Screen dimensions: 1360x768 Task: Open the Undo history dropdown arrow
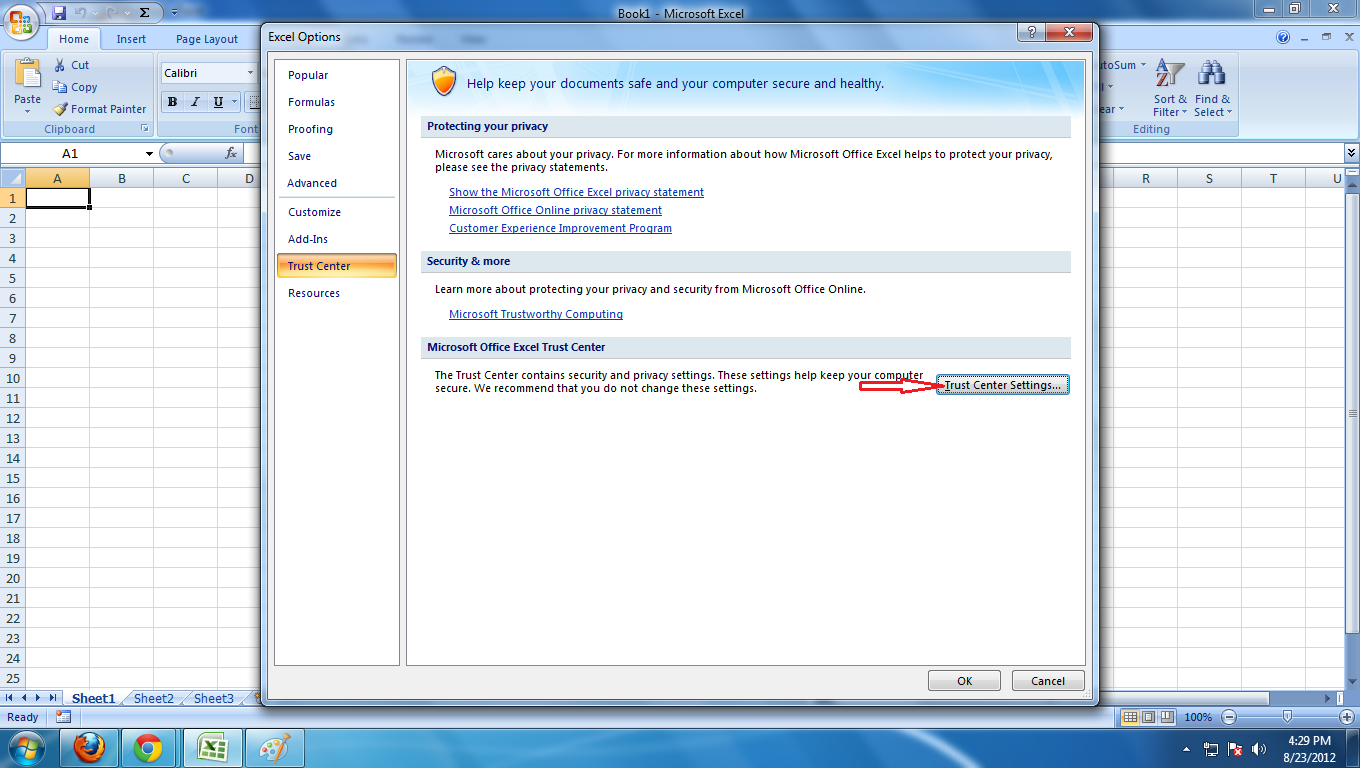click(x=96, y=13)
